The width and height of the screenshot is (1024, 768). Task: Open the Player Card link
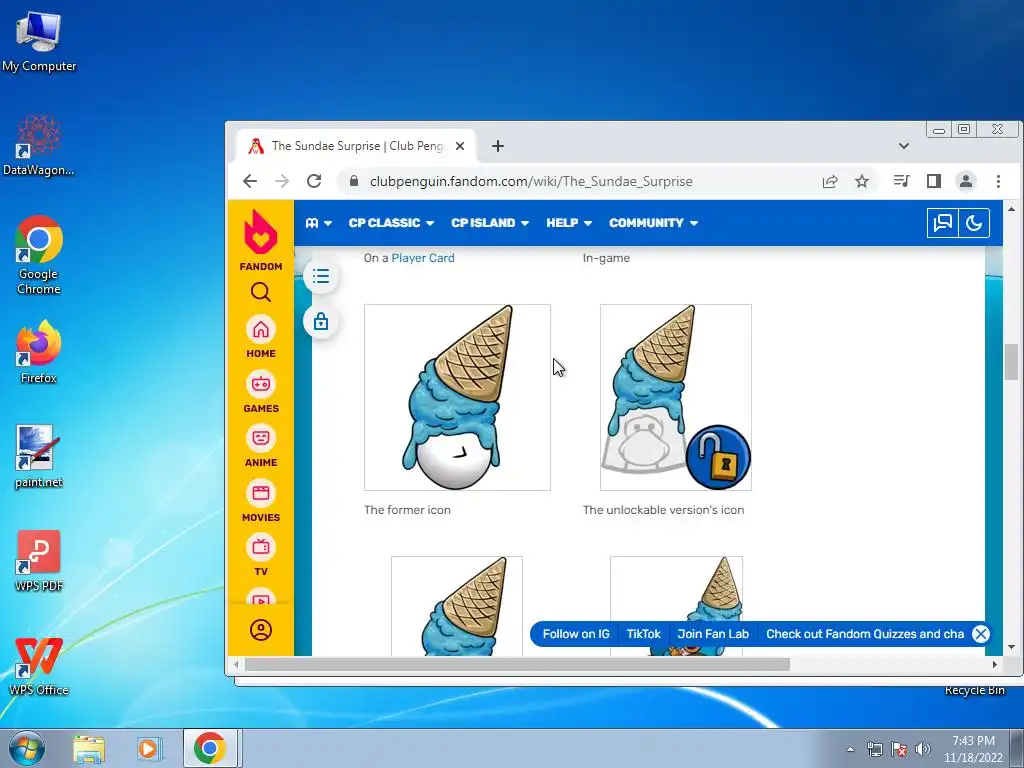pos(423,258)
